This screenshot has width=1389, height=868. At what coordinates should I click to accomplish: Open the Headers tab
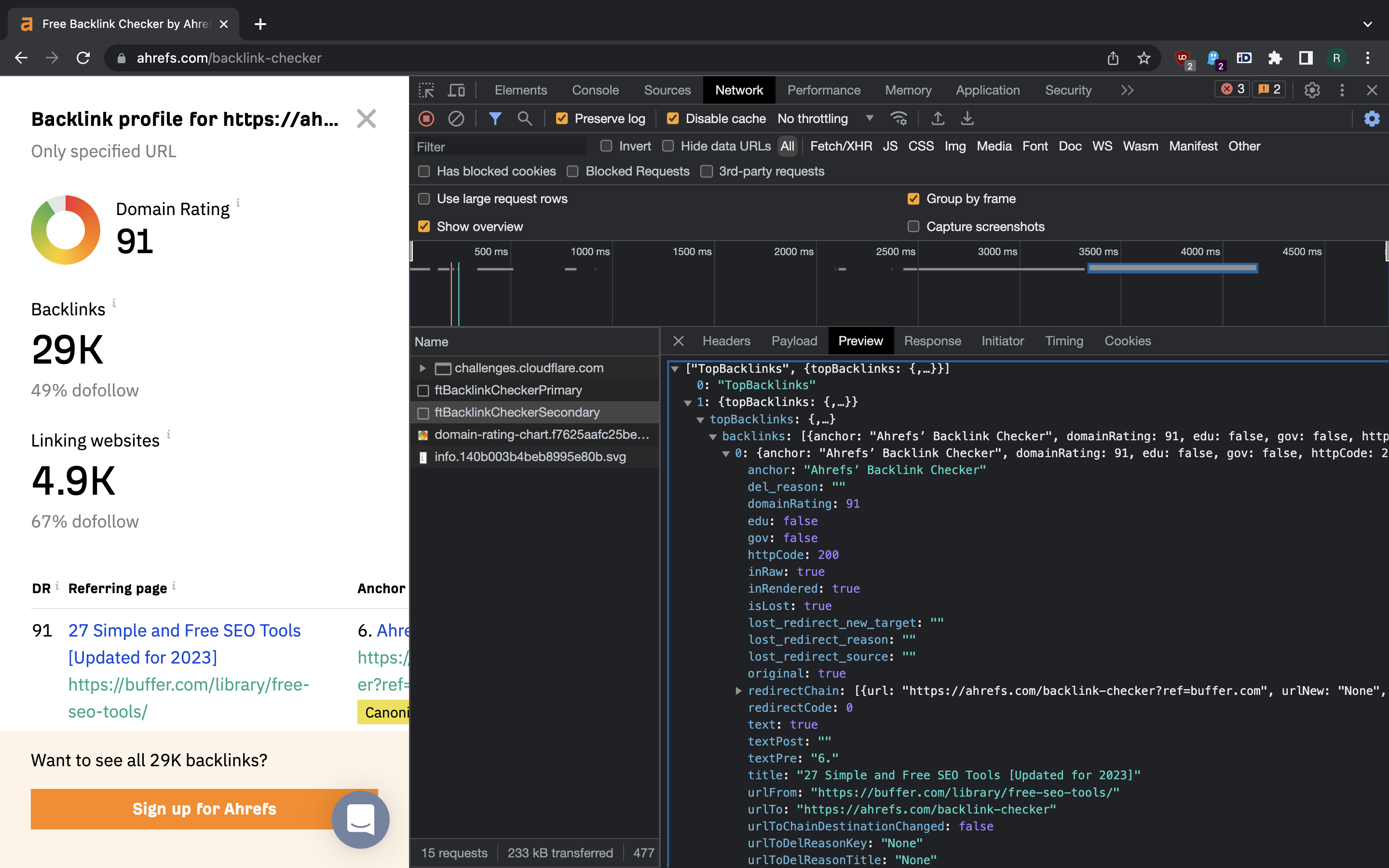pyautogui.click(x=726, y=341)
